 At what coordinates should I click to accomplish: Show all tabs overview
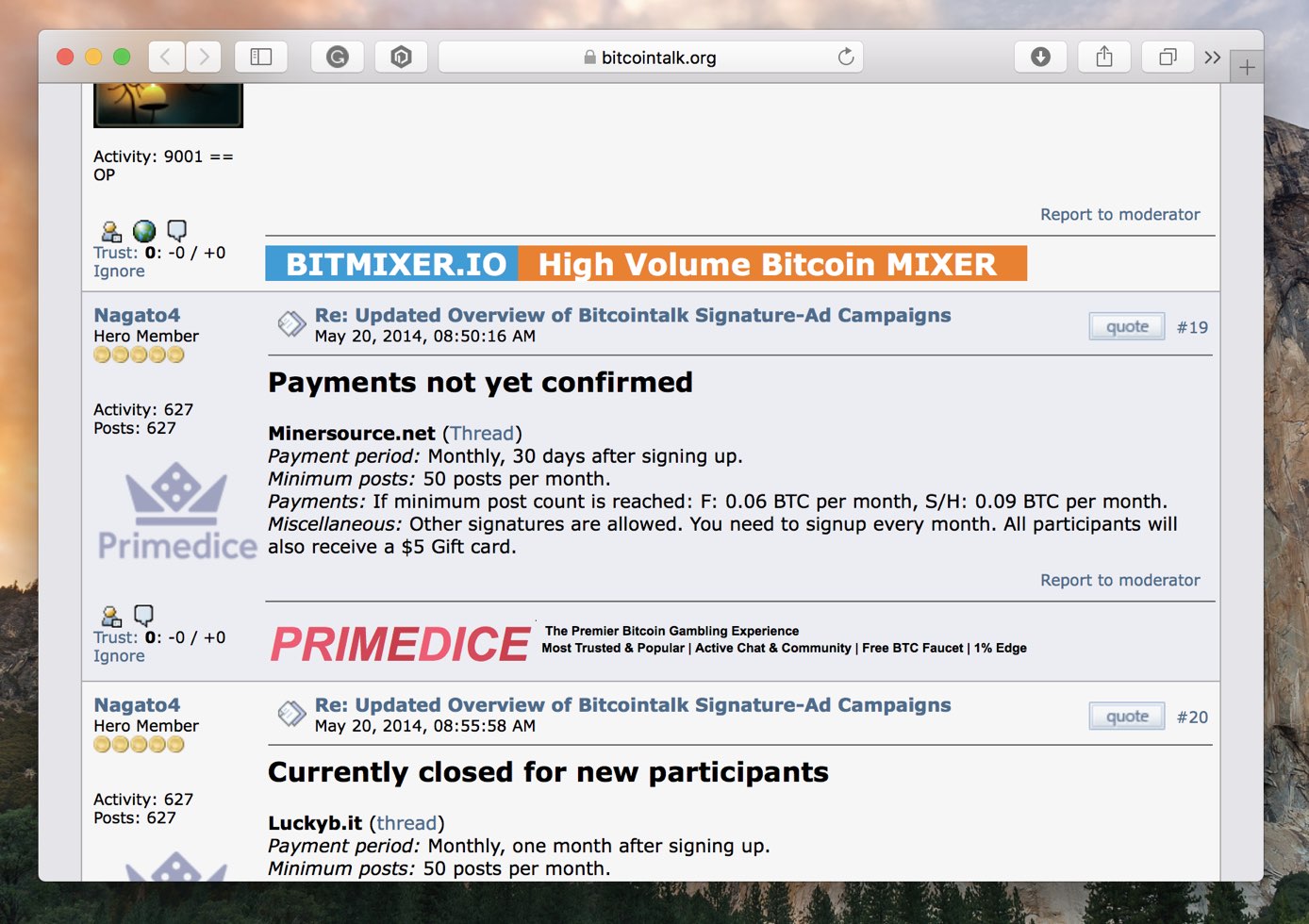[1168, 58]
